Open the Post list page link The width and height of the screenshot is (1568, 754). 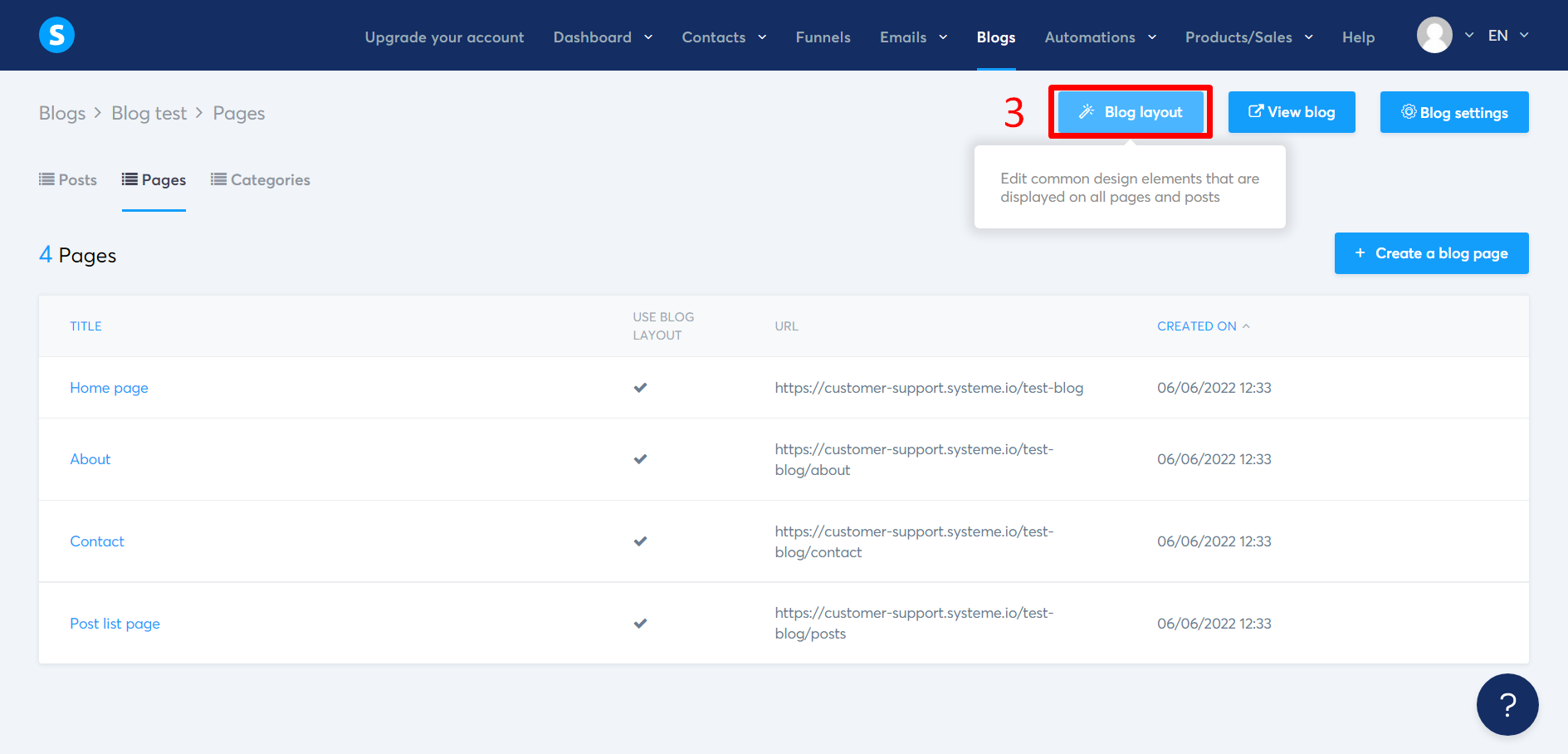[115, 623]
